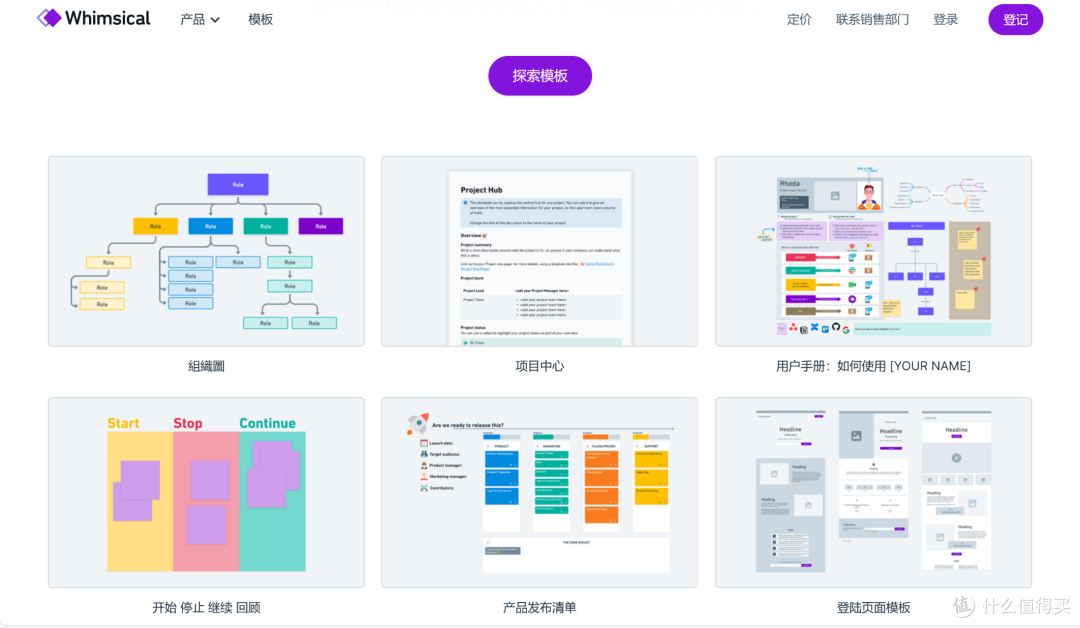
Task: Click the 探索模板 button
Action: pyautogui.click(x=540, y=76)
